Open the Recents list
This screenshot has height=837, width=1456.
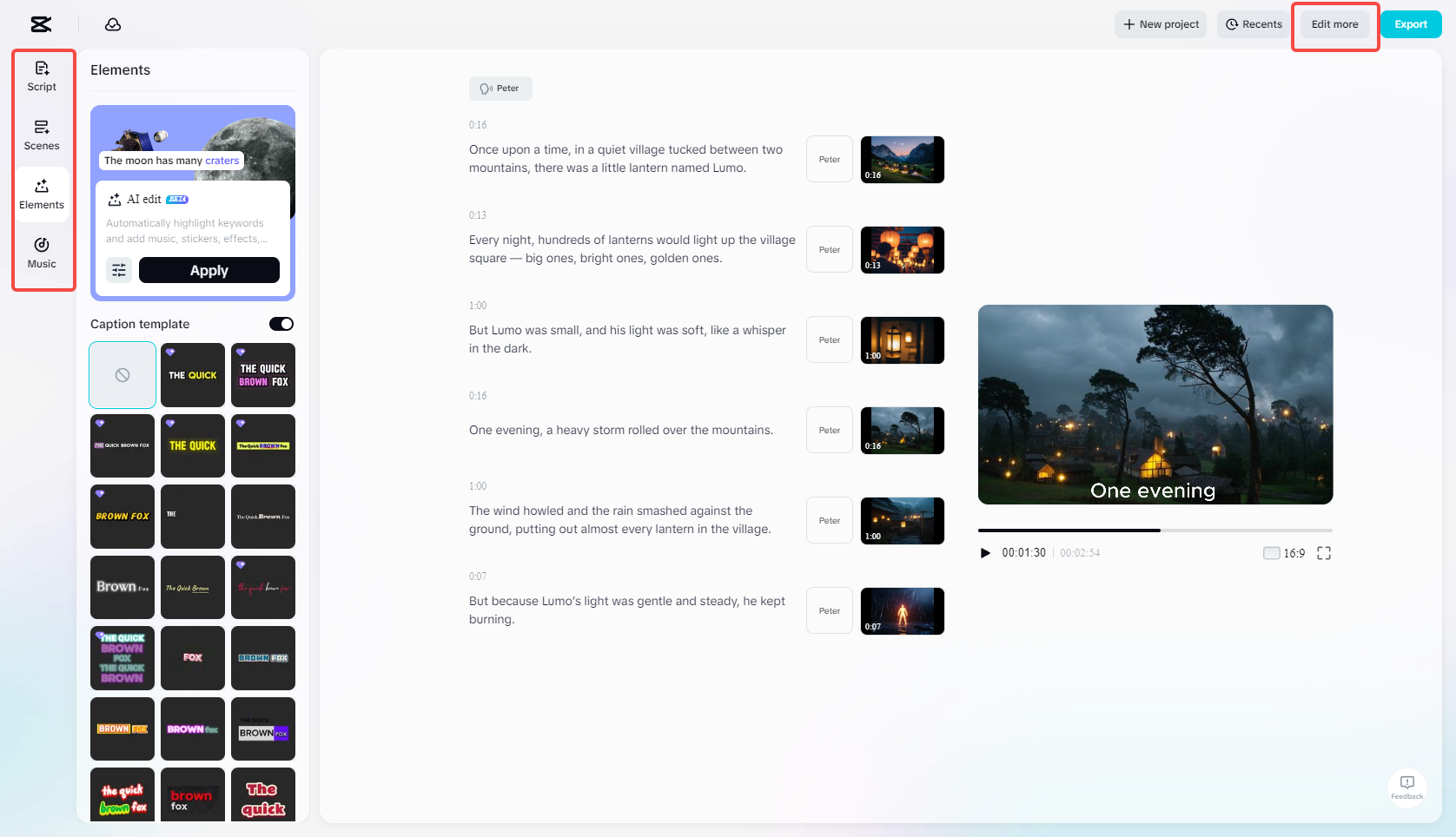(x=1252, y=23)
